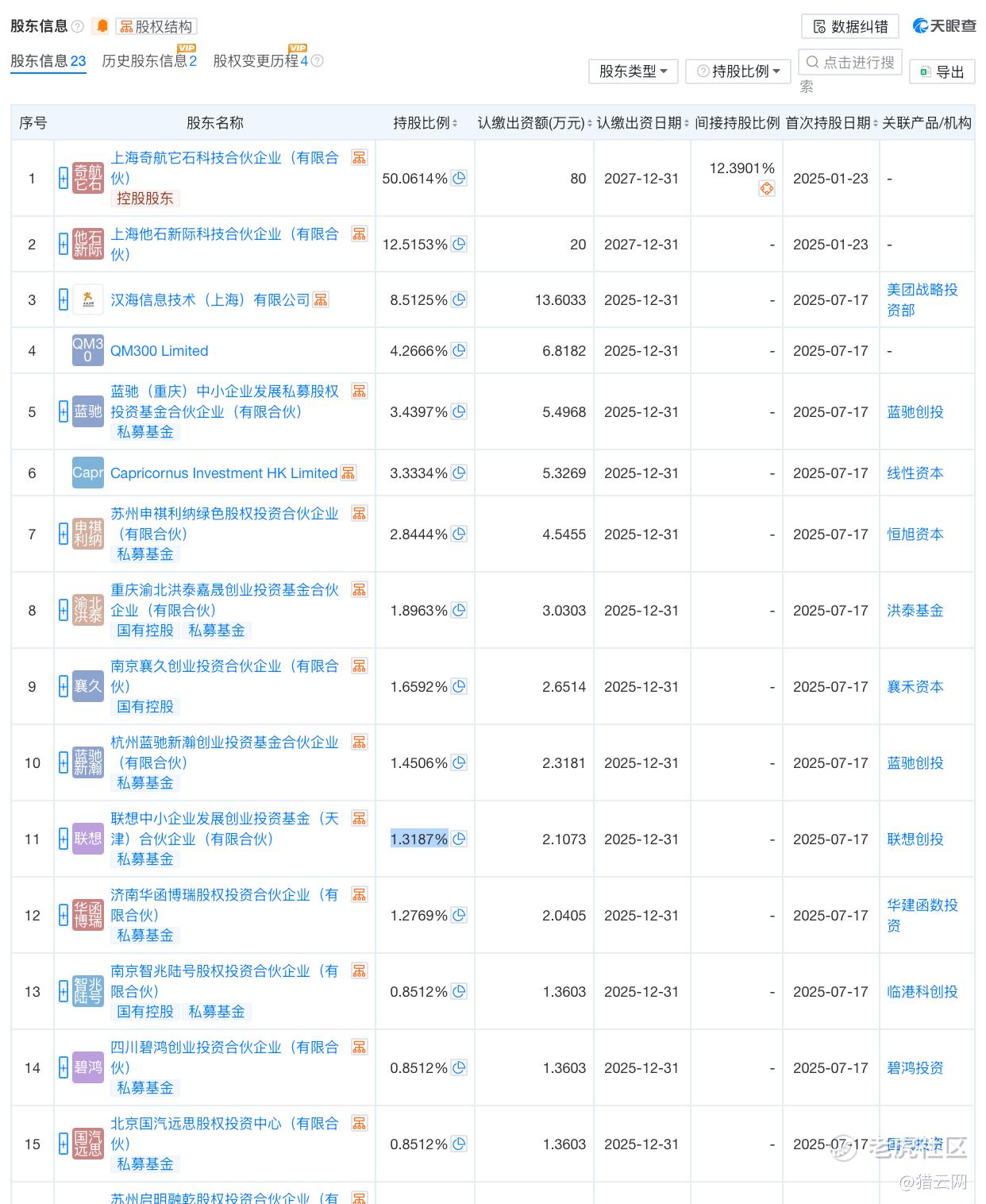Expand row 2 上海他石新际 plus toggle
Image resolution: width=986 pixels, height=1204 pixels.
click(64, 245)
